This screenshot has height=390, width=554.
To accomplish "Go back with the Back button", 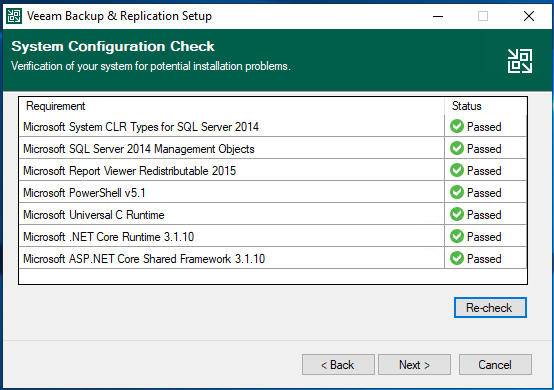I will [x=338, y=365].
